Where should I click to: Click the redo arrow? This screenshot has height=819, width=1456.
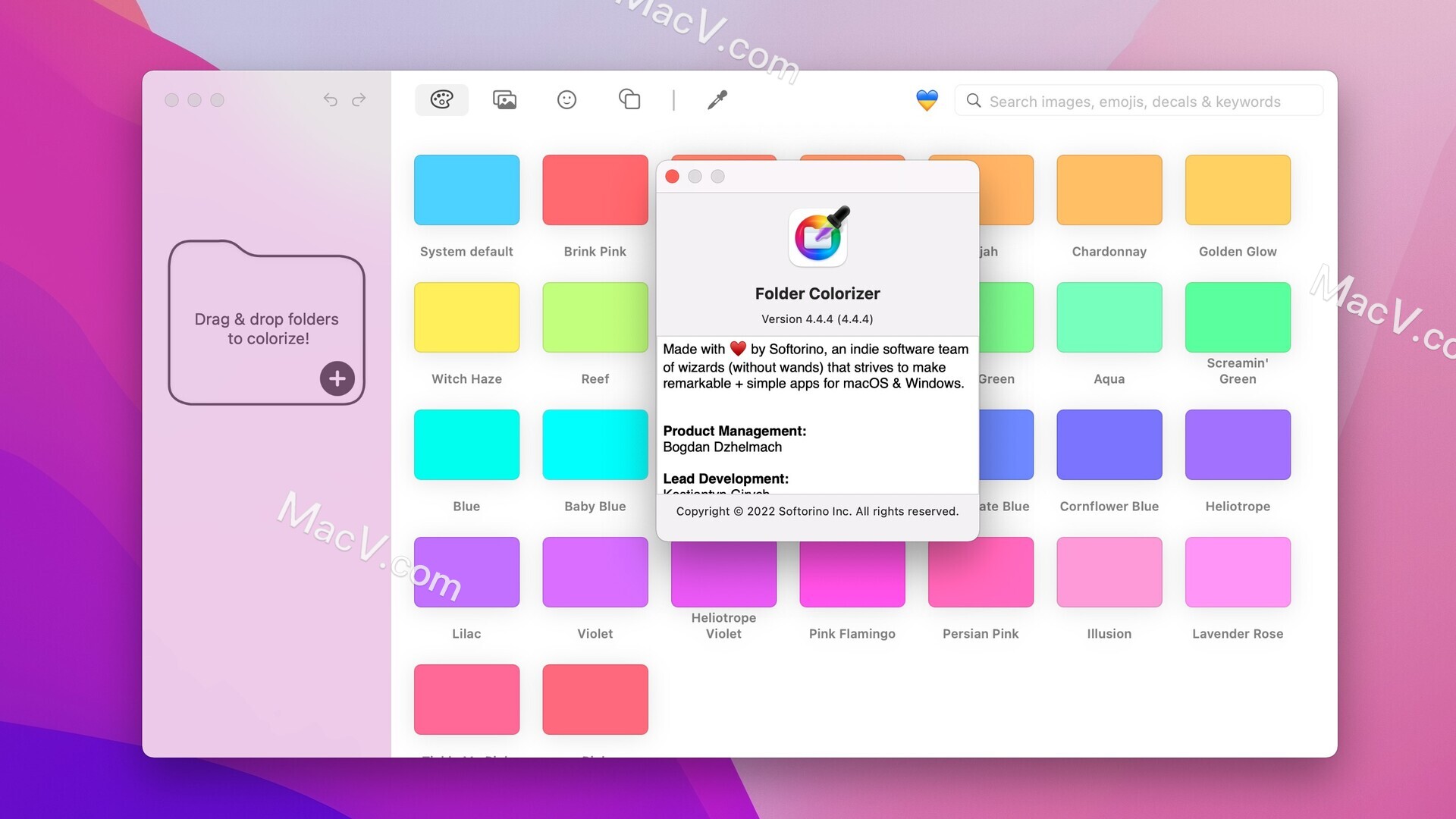[359, 99]
